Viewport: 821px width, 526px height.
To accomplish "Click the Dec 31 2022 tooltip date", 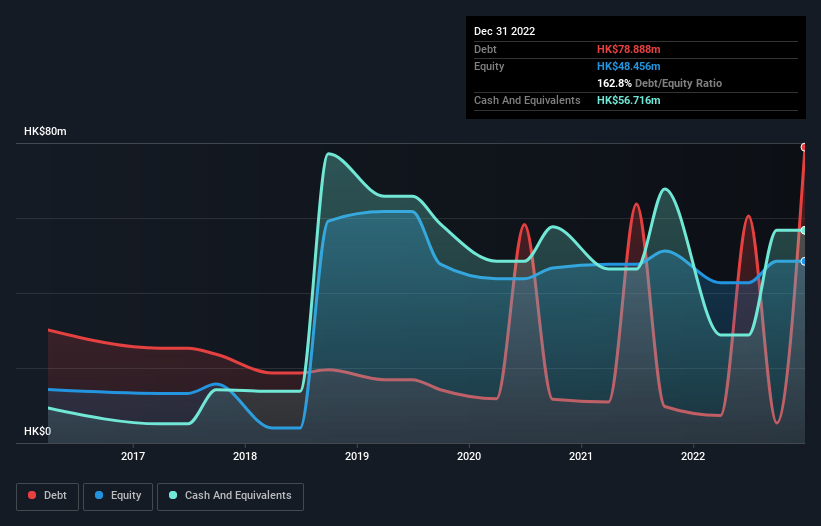I will (x=504, y=31).
